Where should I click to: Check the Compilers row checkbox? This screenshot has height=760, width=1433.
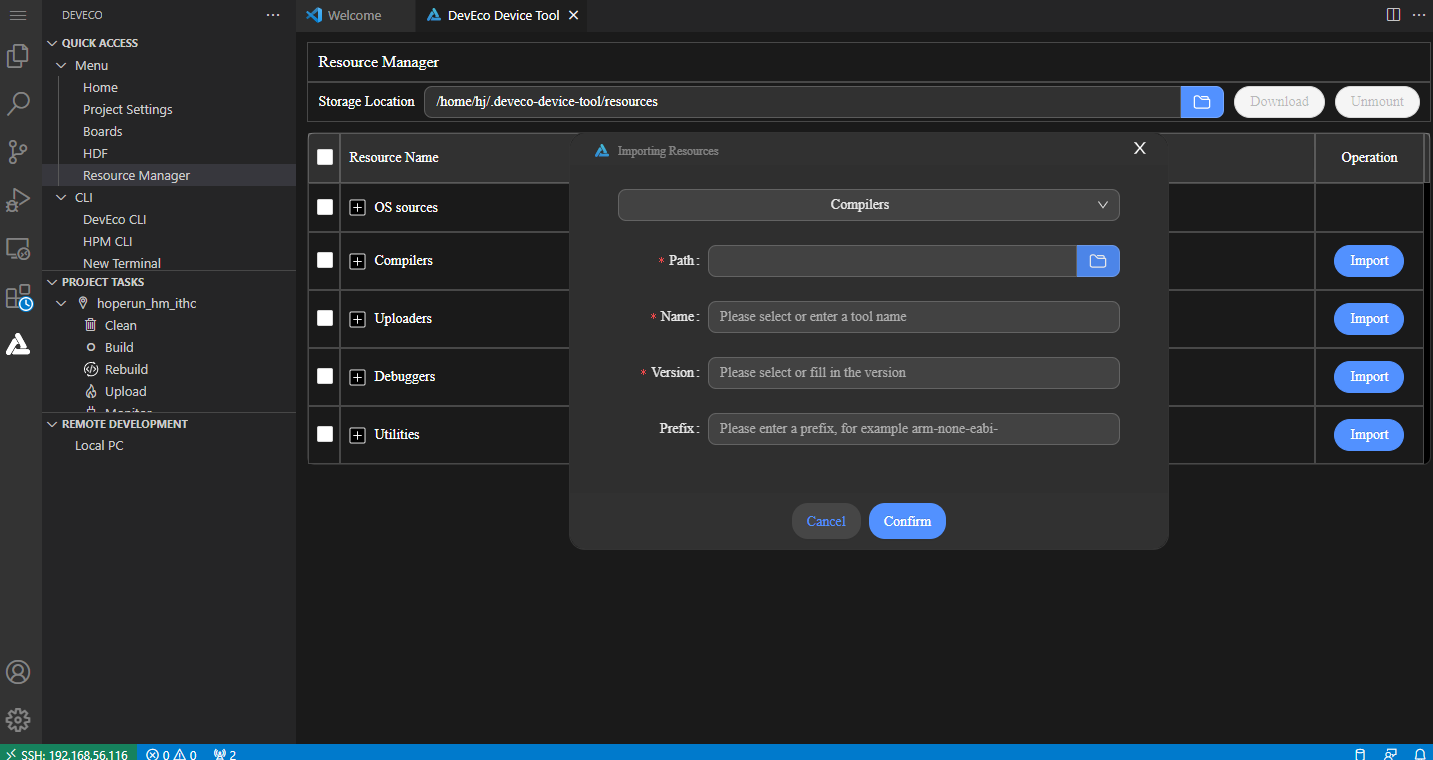(325, 260)
